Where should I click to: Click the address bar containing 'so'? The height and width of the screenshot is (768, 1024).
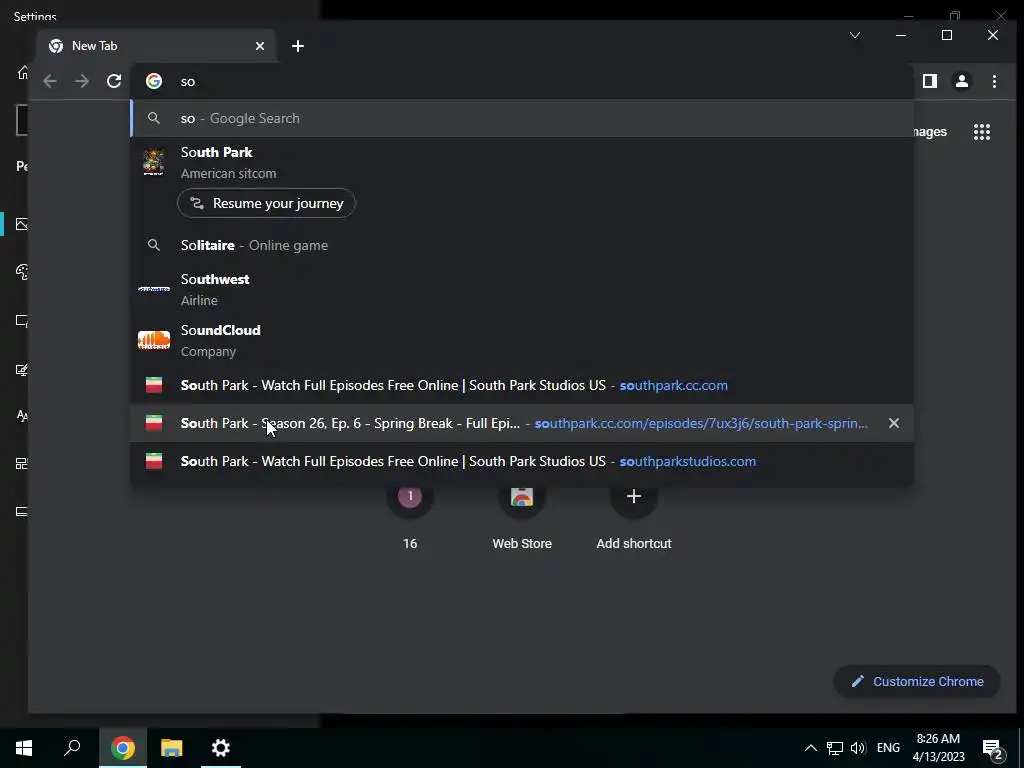(522, 81)
